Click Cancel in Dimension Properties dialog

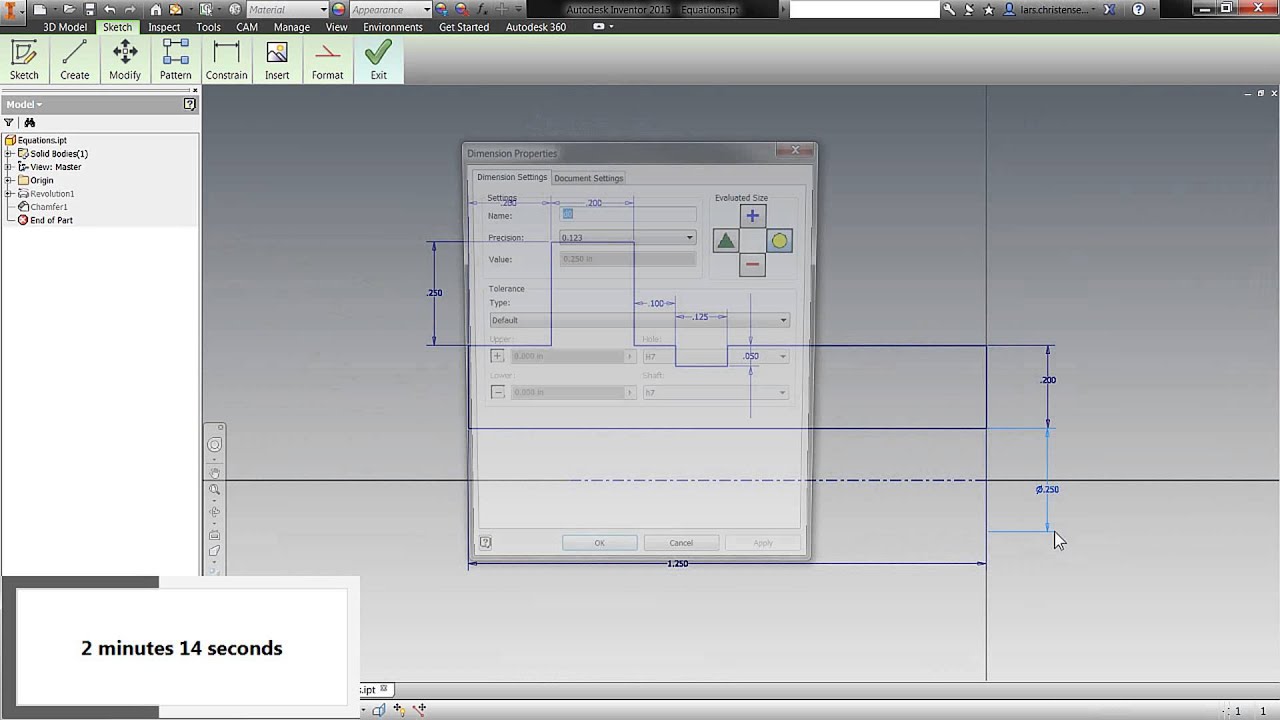tap(681, 543)
